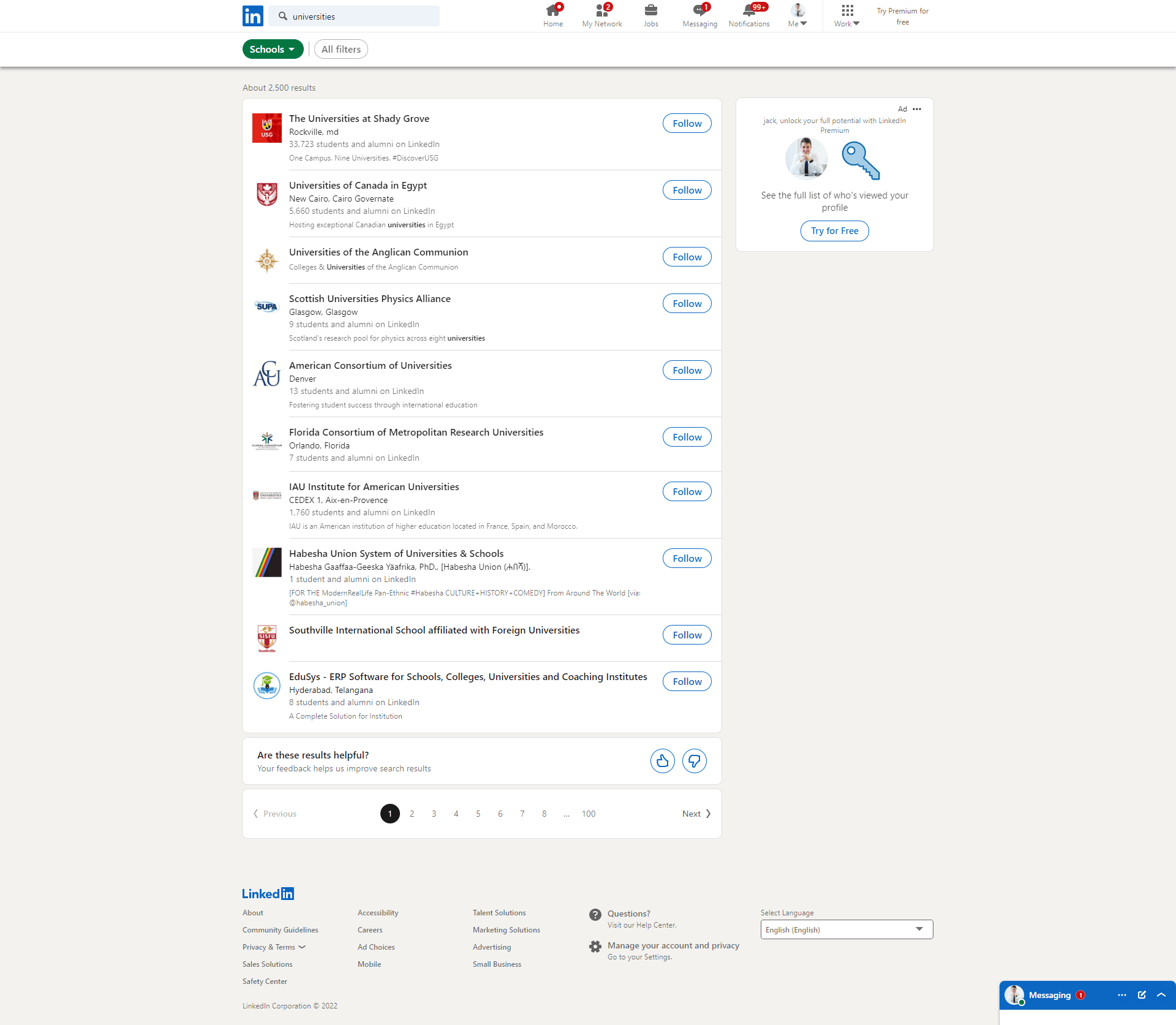Open the Home icon in navigation

click(553, 16)
